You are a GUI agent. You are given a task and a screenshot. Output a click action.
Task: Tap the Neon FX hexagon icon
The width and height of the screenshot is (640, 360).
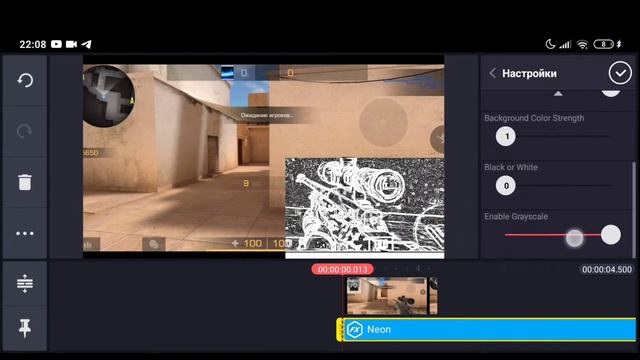point(355,329)
